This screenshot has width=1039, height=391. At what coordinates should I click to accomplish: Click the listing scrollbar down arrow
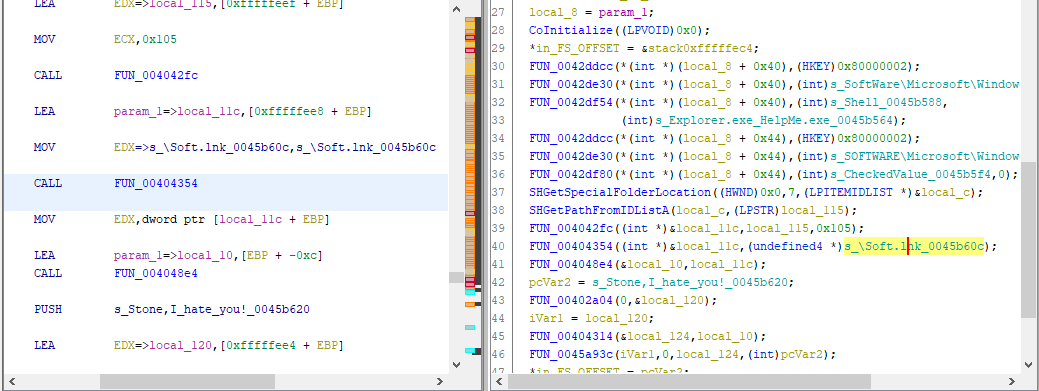click(456, 364)
